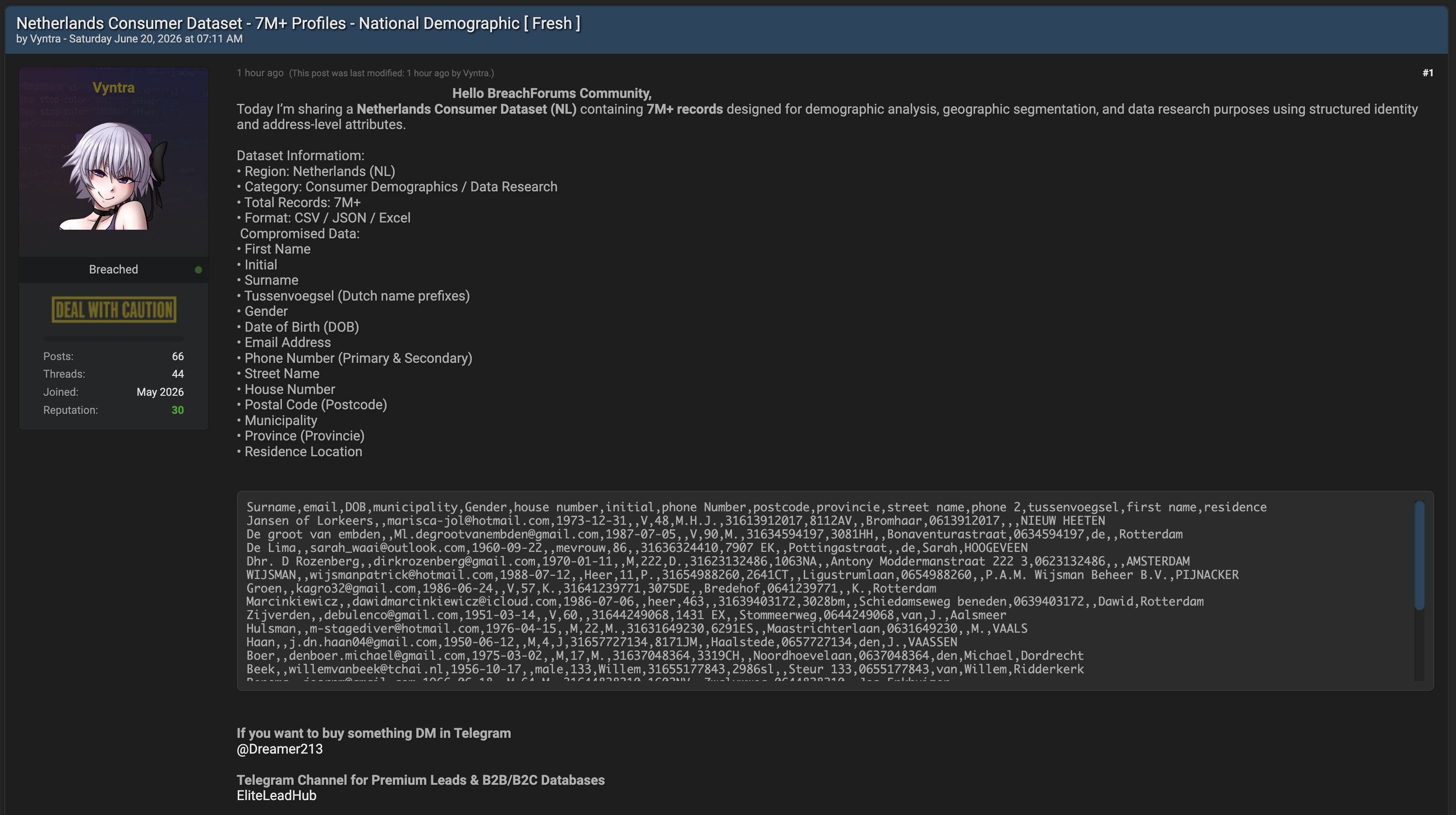Click the Groen kagro32 data row
Image resolution: width=1456 pixels, height=815 pixels.
[591, 588]
